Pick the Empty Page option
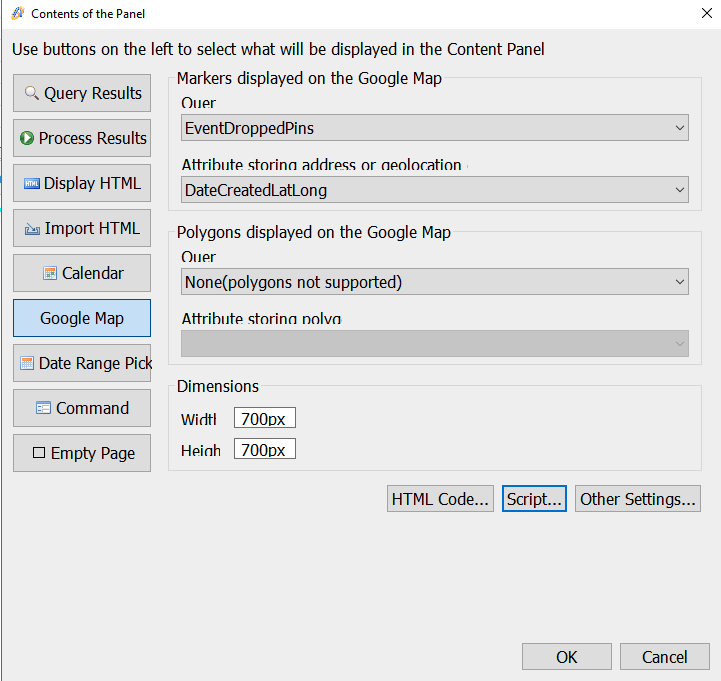 coord(82,453)
